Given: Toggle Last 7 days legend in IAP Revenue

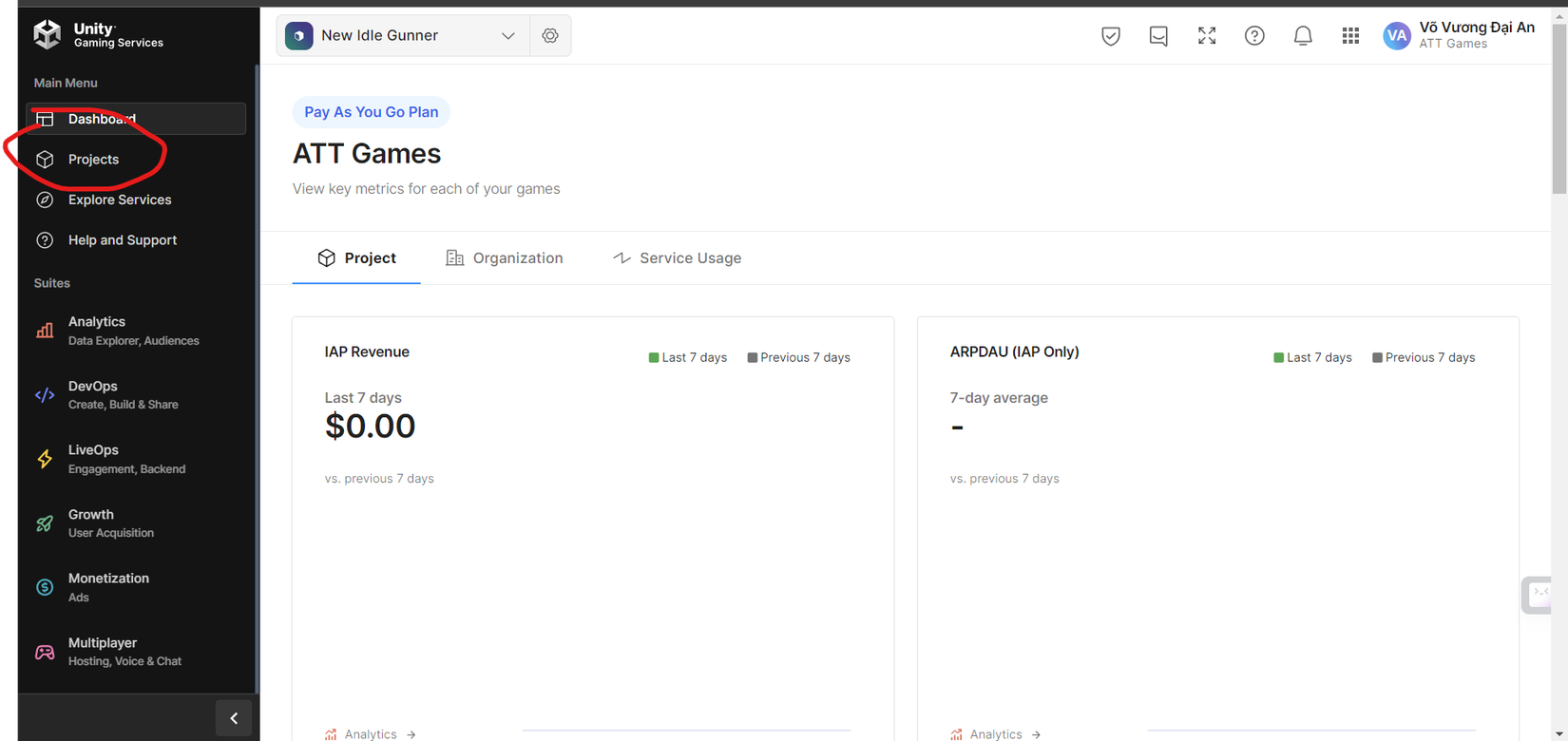Looking at the screenshot, I should pyautogui.click(x=688, y=358).
